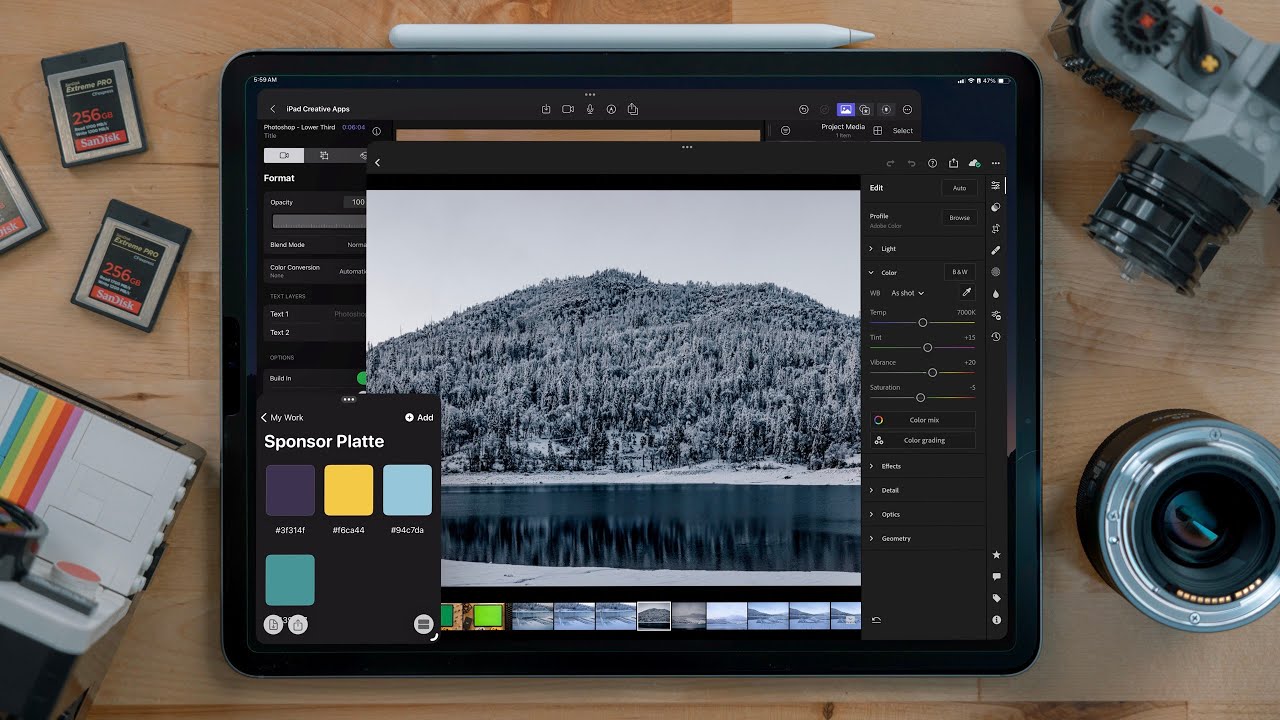Open the Crop and rotate tool in Lightroom
1280x720 pixels.
click(995, 229)
